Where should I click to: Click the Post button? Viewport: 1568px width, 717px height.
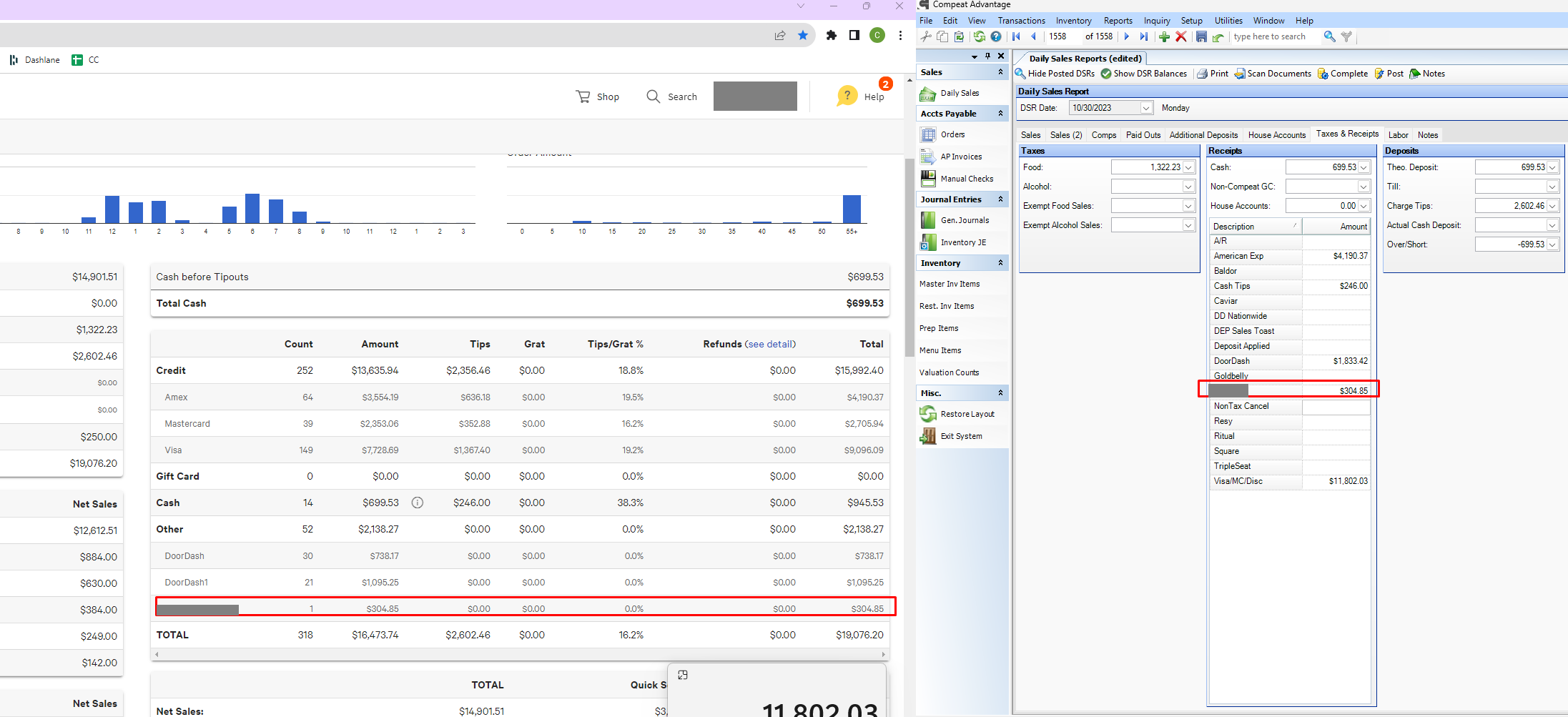click(1389, 74)
